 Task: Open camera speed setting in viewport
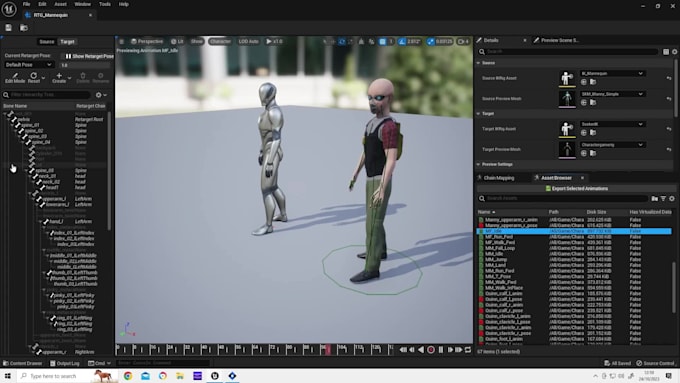tap(463, 42)
